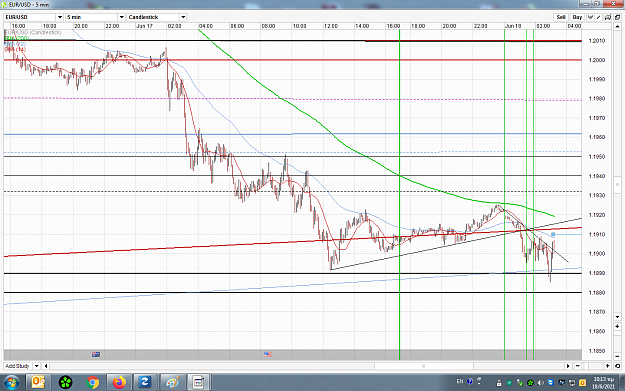Click the vertical price zoom slider track
Screen dimensions: 625x391
click(x=617, y=341)
